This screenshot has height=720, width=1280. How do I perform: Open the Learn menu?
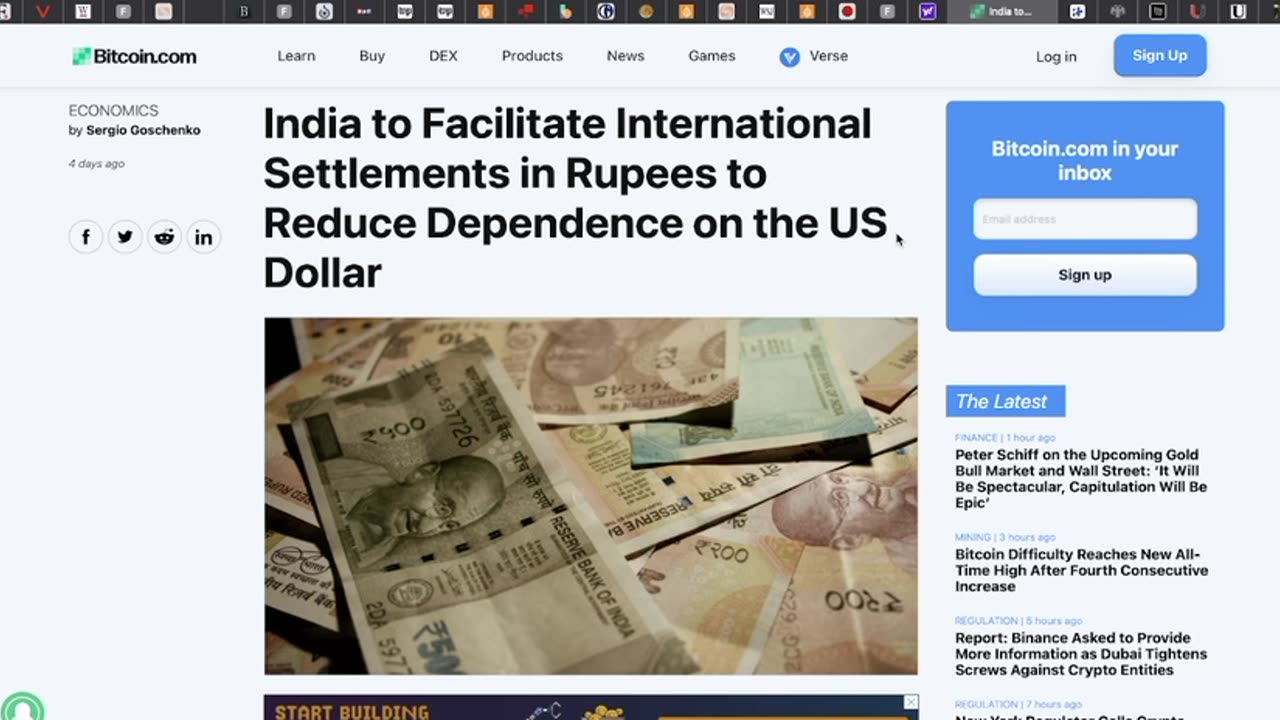click(x=296, y=56)
